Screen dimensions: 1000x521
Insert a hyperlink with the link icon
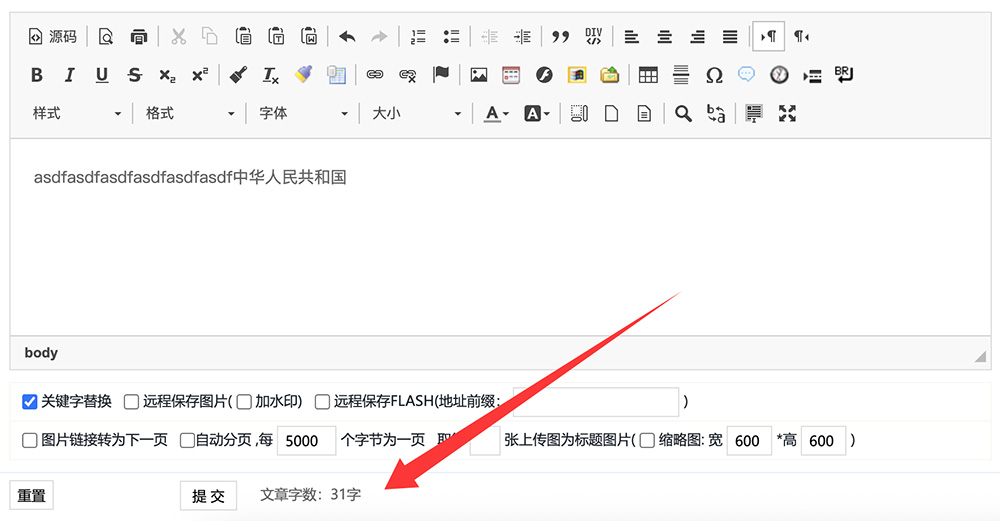375,75
